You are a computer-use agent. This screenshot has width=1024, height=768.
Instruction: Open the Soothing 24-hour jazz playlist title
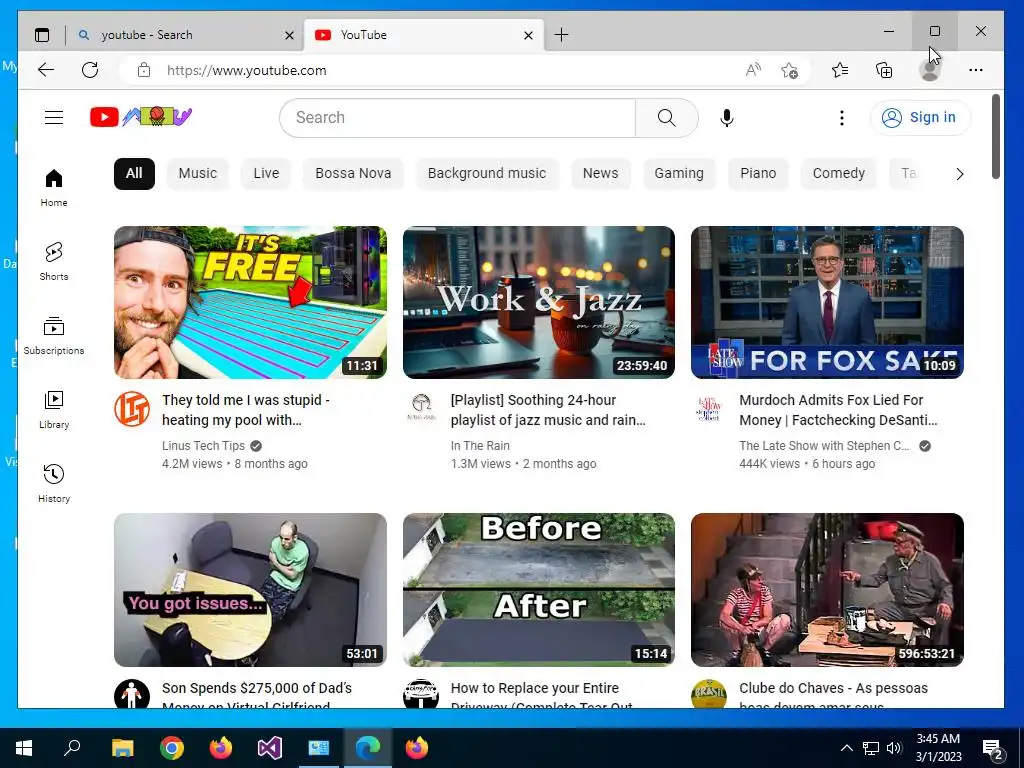[x=547, y=409]
